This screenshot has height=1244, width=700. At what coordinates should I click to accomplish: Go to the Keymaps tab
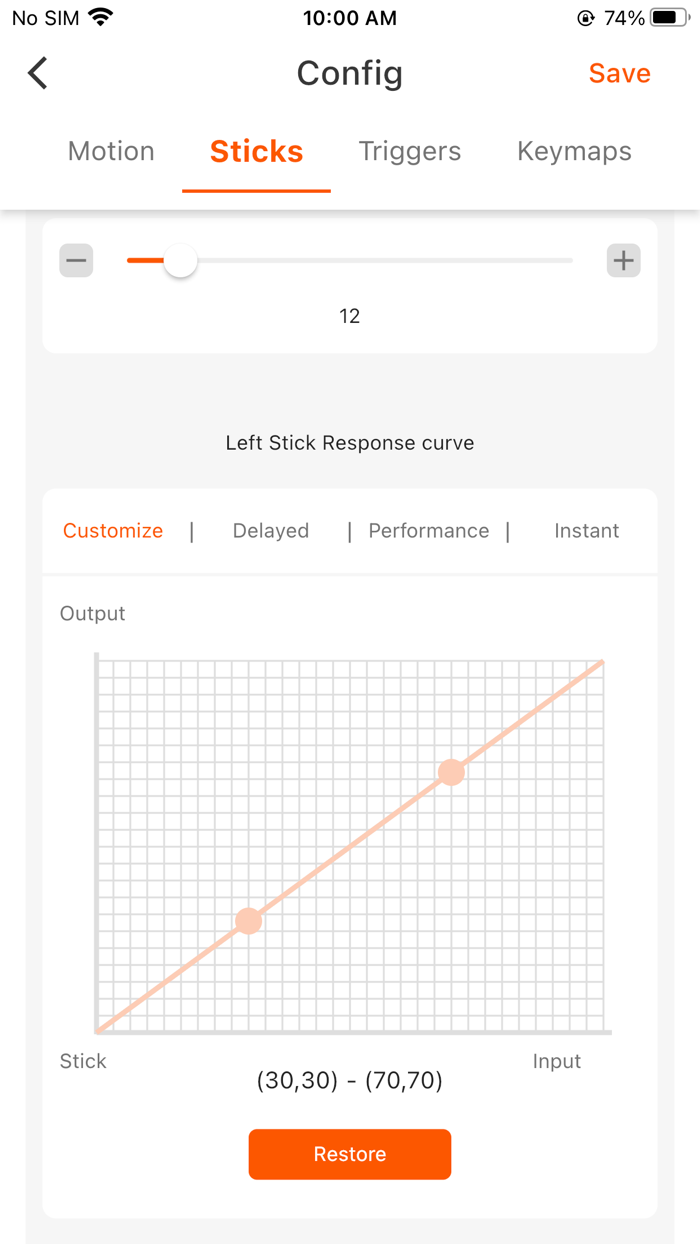[574, 151]
